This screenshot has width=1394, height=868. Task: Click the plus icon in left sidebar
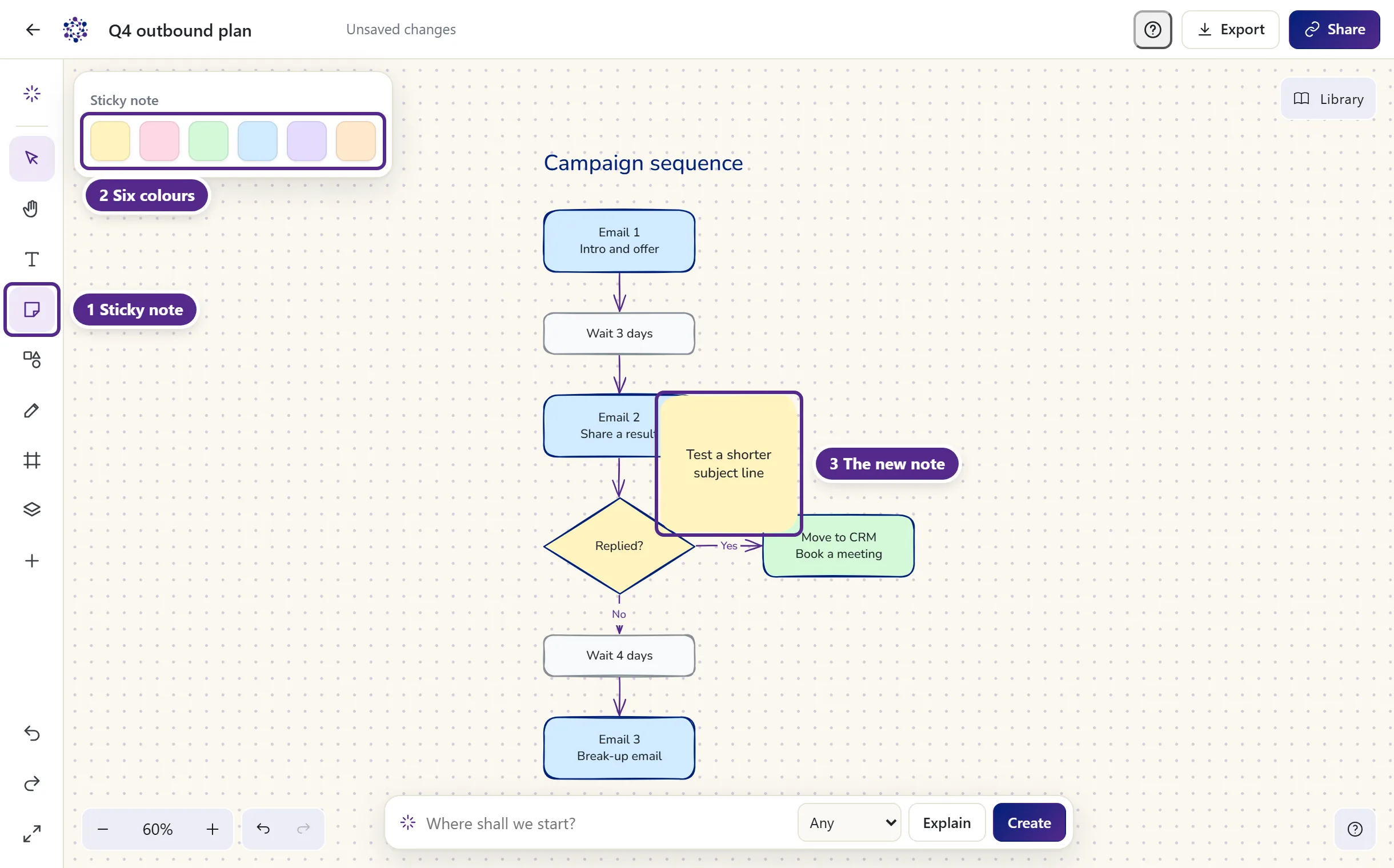point(32,560)
